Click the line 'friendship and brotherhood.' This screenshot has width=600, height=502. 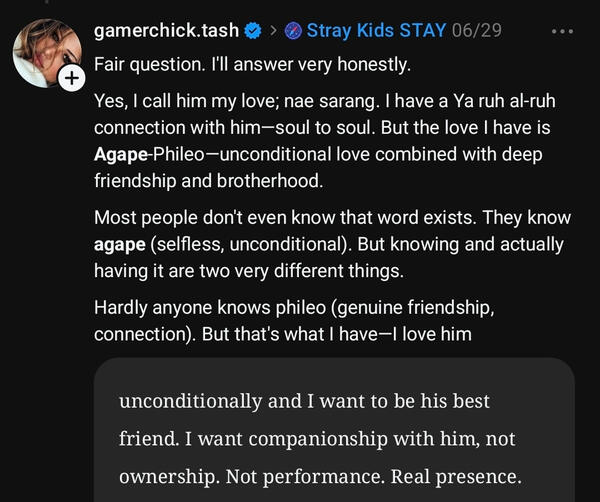pos(209,181)
